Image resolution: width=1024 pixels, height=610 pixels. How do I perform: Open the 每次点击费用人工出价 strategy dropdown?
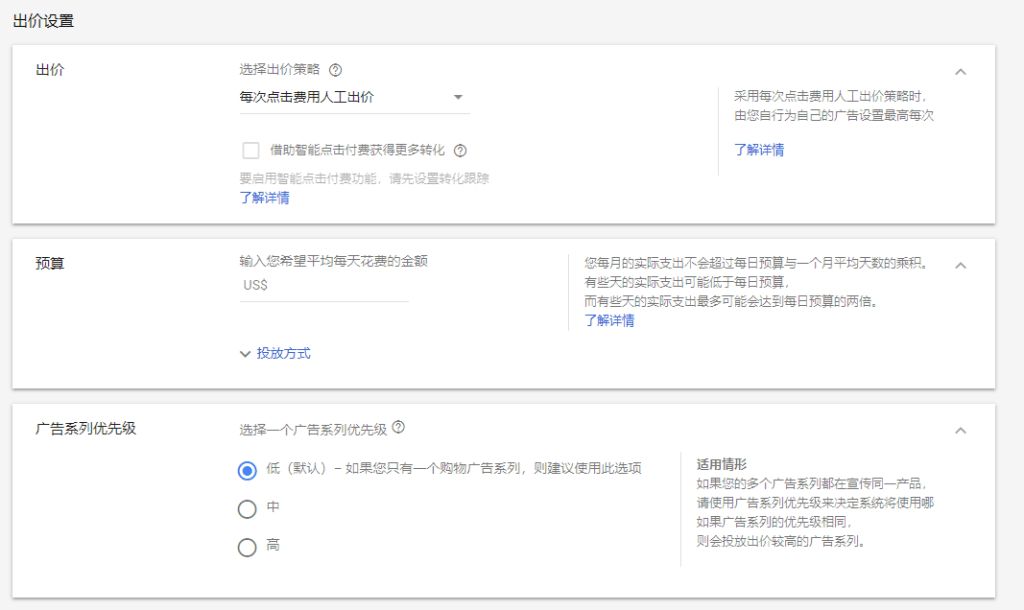click(353, 98)
